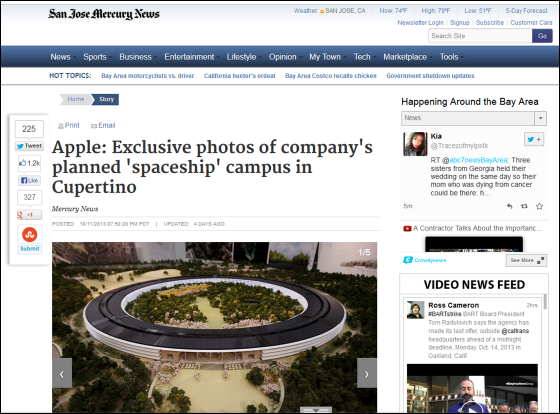Click the #BARTstrike hashtag

(445, 314)
